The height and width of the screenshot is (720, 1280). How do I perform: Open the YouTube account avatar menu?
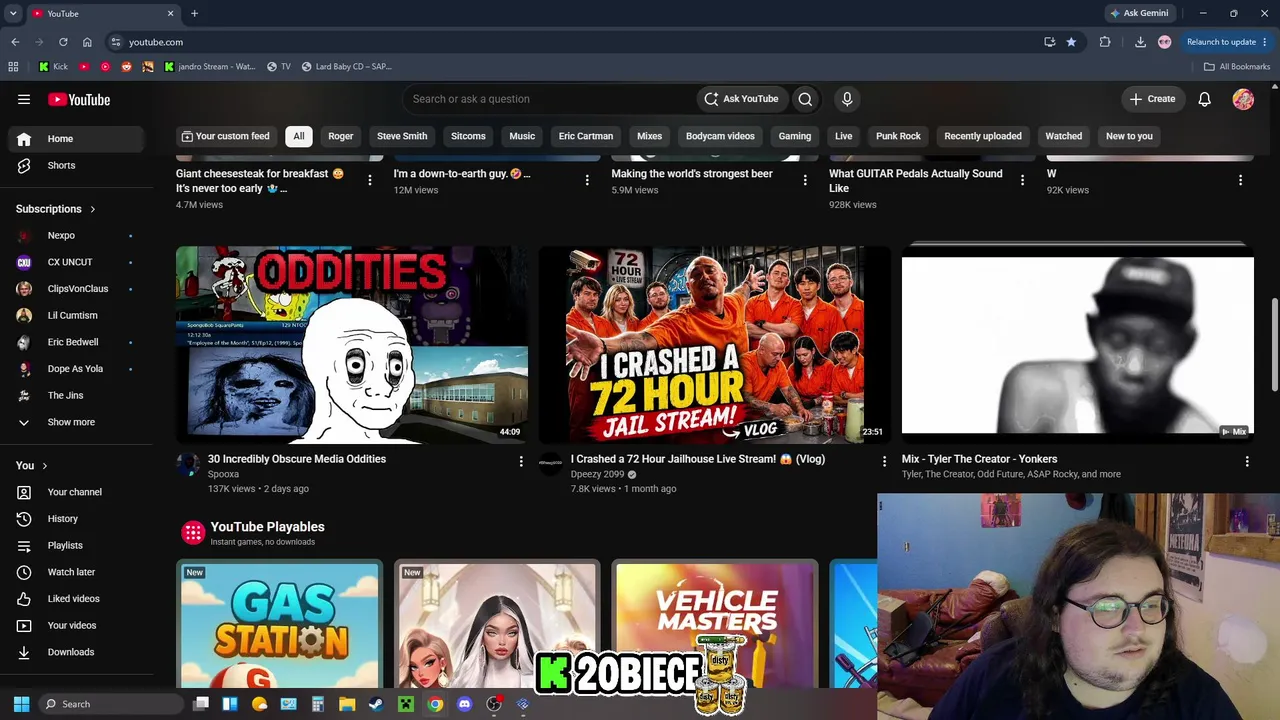1243,99
